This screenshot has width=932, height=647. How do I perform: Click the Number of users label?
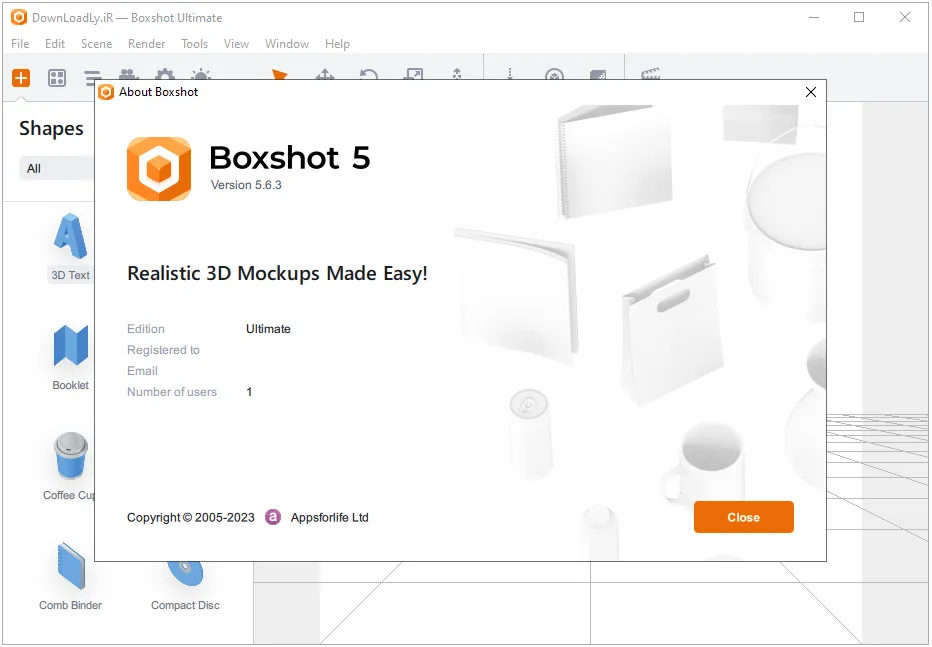click(172, 392)
